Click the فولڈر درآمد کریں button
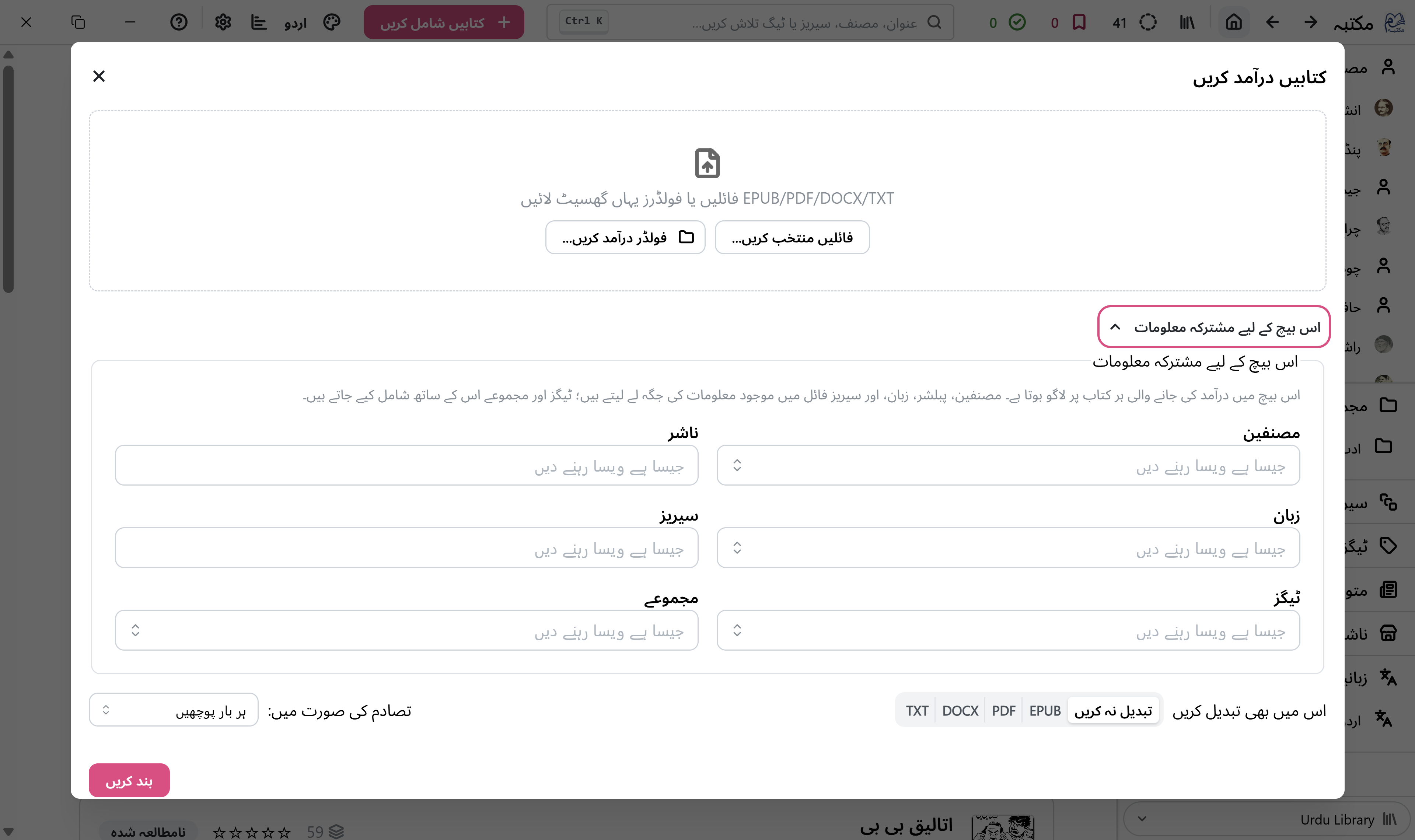 pyautogui.click(x=625, y=237)
